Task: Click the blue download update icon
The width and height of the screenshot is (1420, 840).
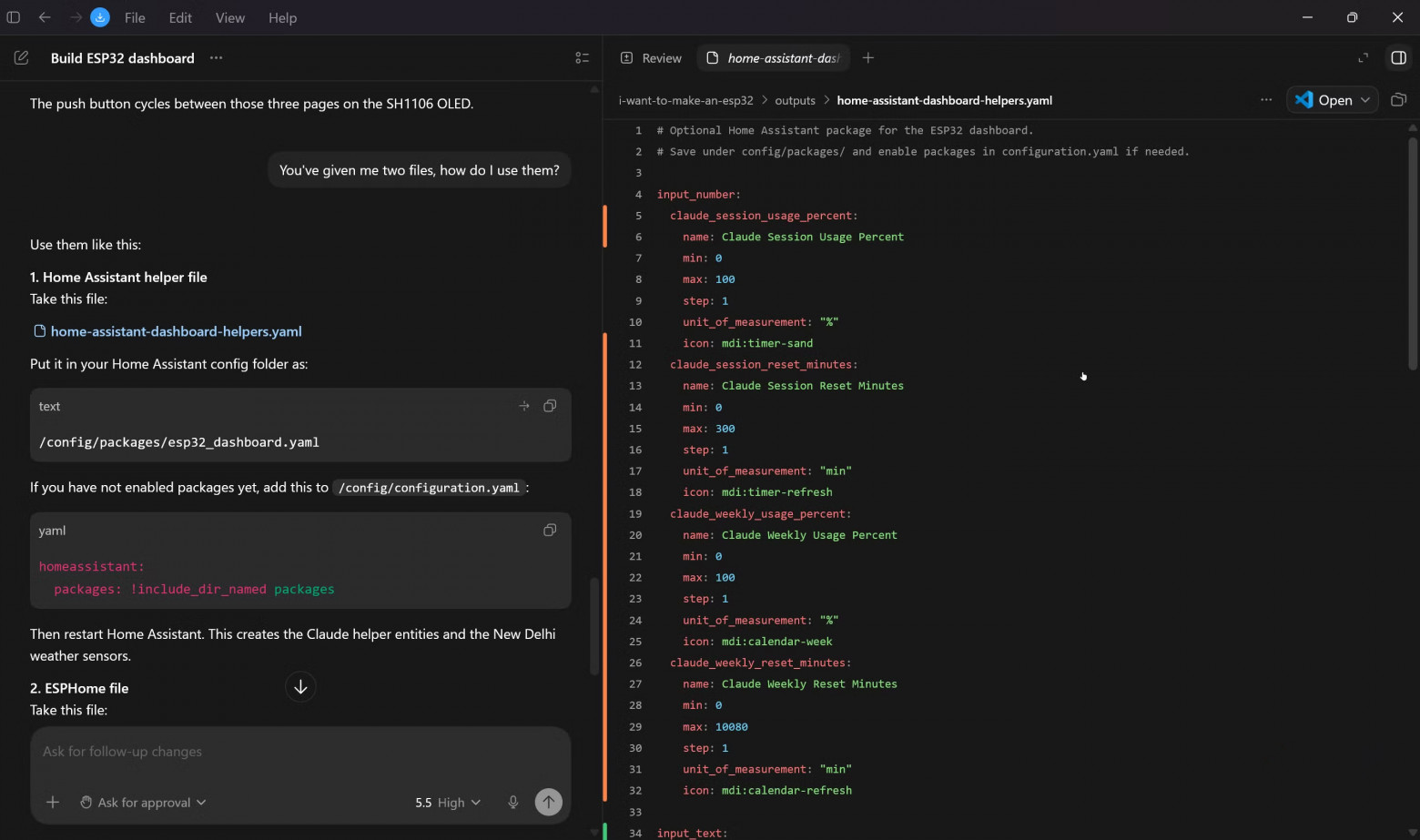Action: 100,17
